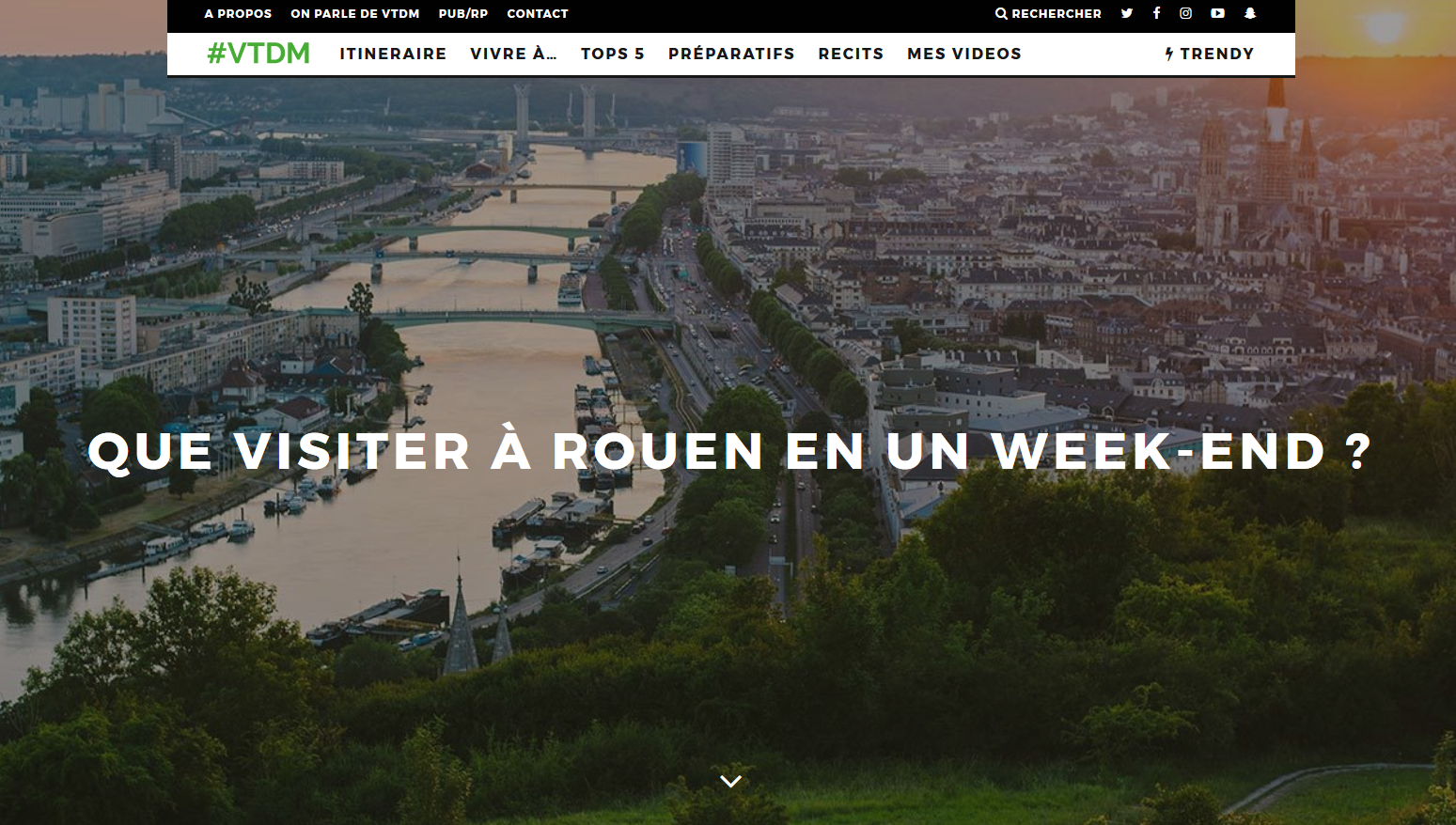This screenshot has width=1456, height=825.
Task: Click the Rouen week-end headline
Action: click(729, 451)
